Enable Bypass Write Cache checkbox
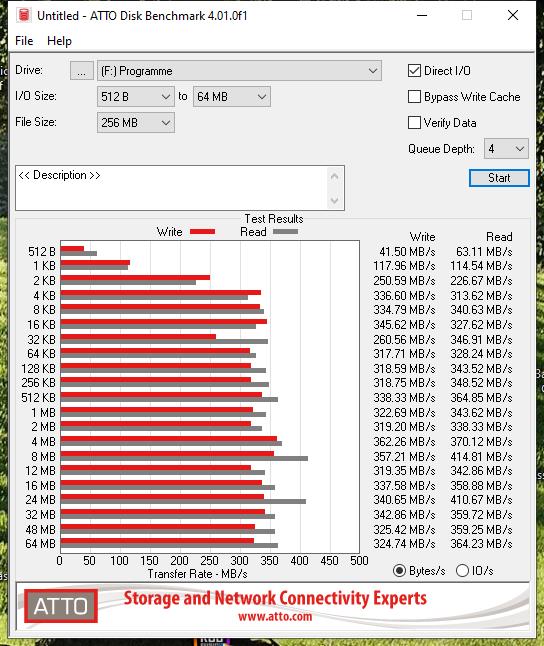 [414, 97]
